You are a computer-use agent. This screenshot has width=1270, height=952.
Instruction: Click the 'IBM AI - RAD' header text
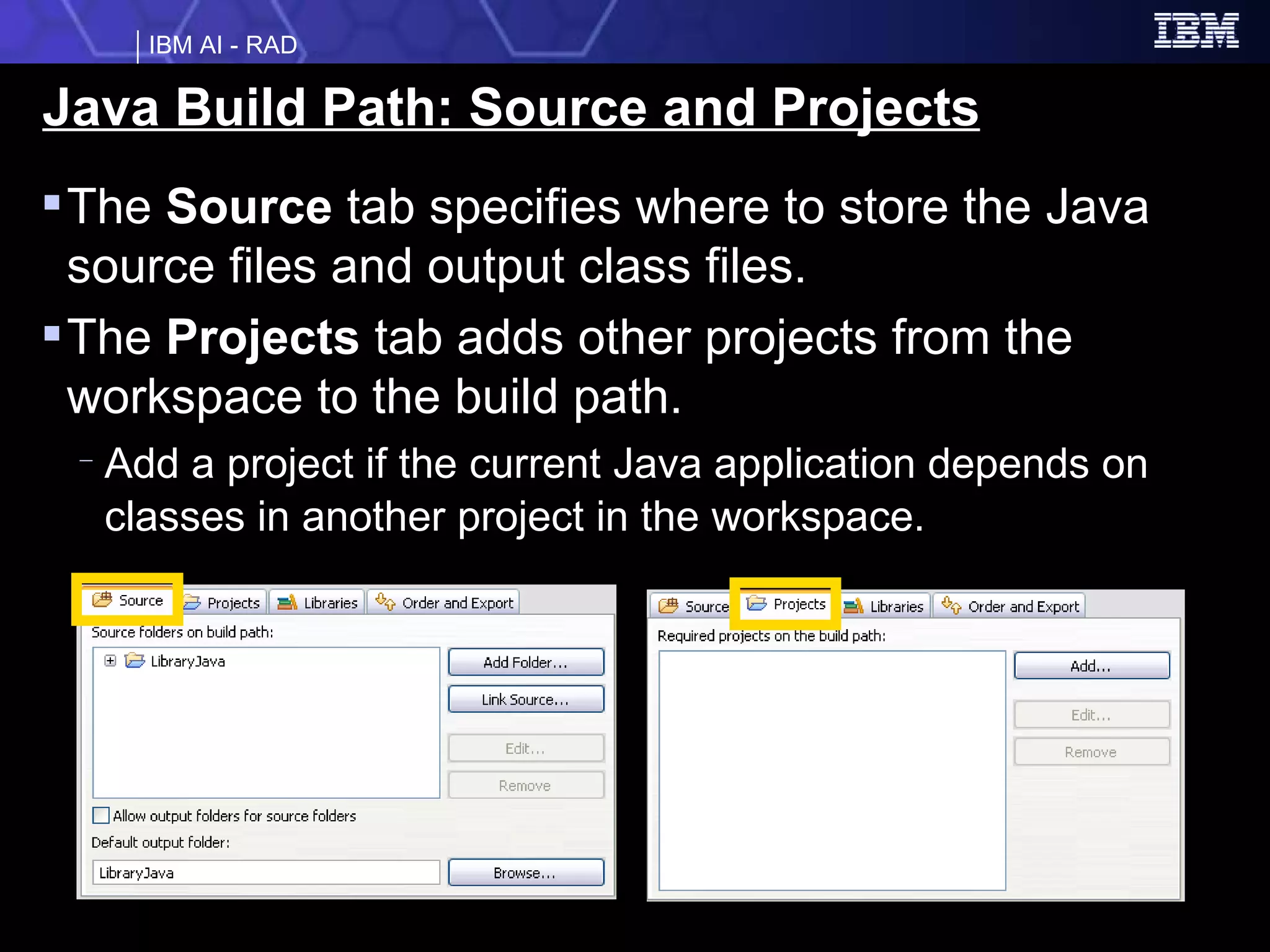223,45
